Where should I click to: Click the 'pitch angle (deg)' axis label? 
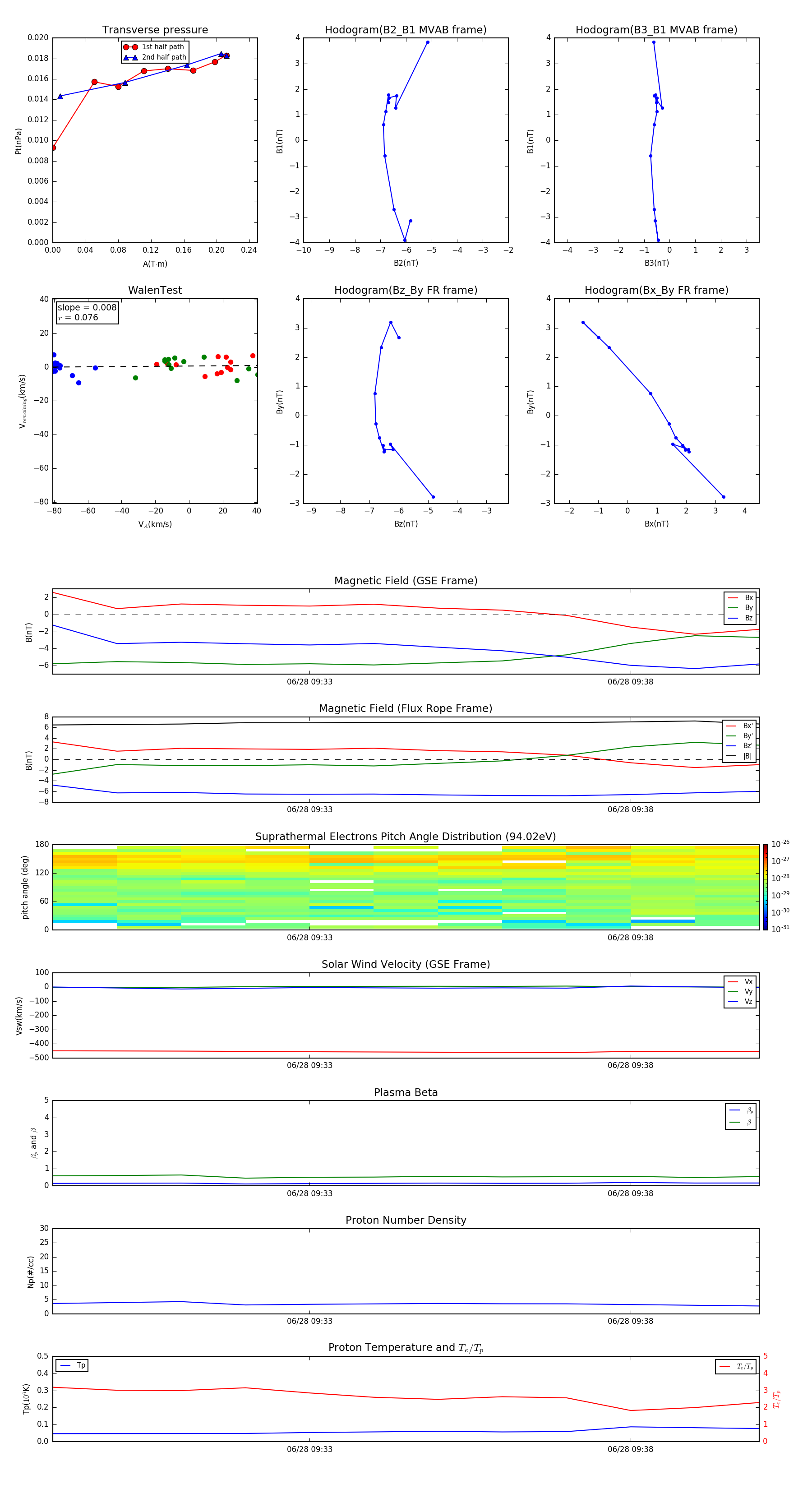point(25,887)
